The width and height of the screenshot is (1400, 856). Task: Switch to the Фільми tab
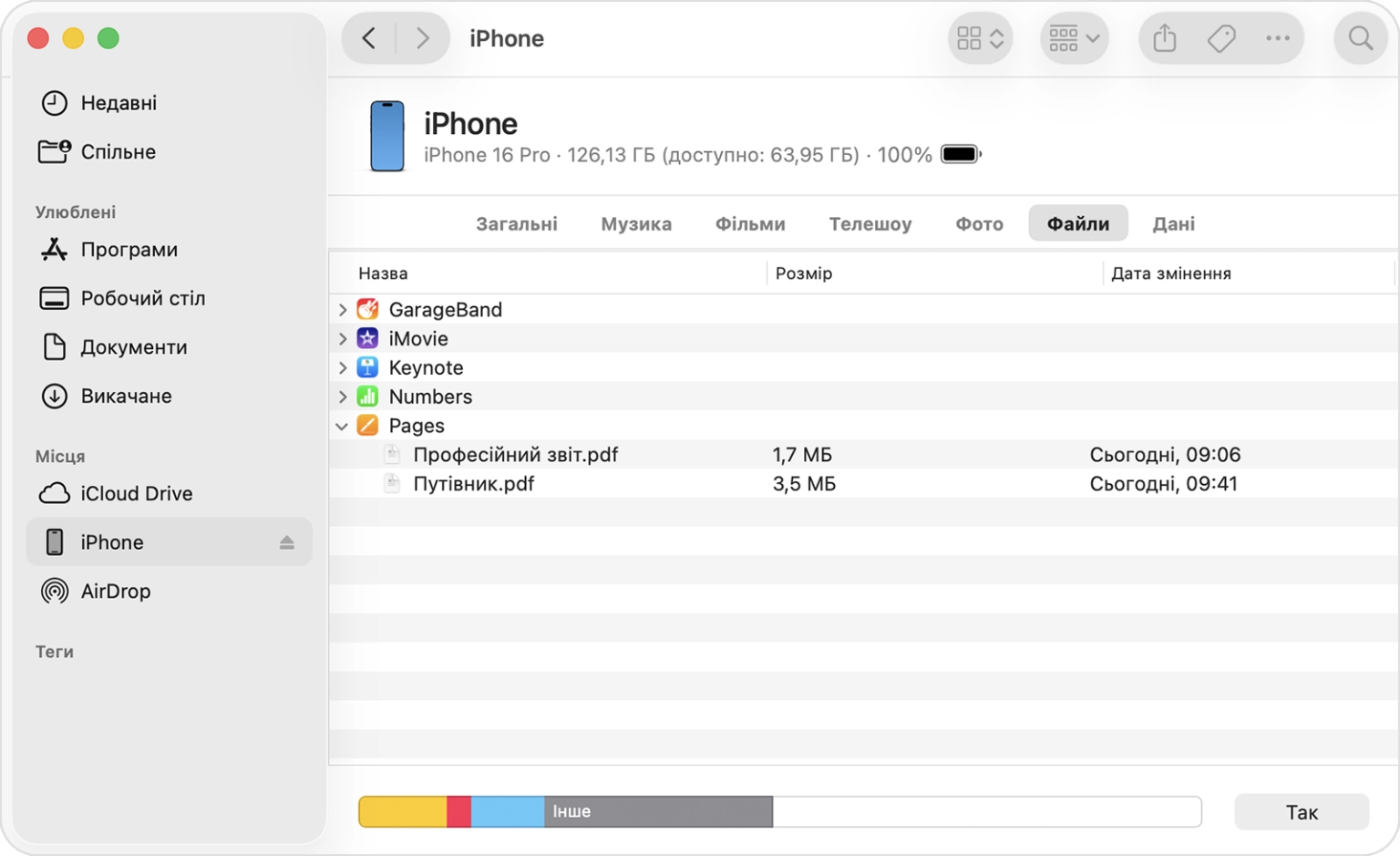750,223
